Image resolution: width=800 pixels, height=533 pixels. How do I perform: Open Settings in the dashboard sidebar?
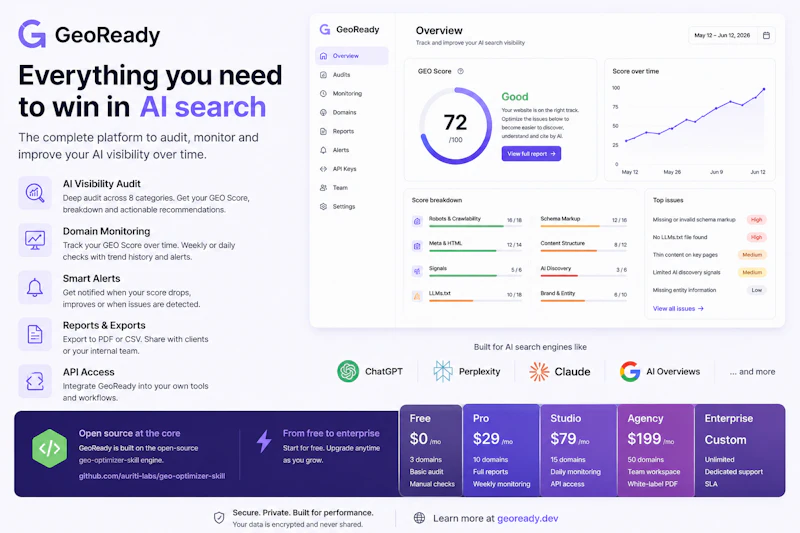pos(352,207)
